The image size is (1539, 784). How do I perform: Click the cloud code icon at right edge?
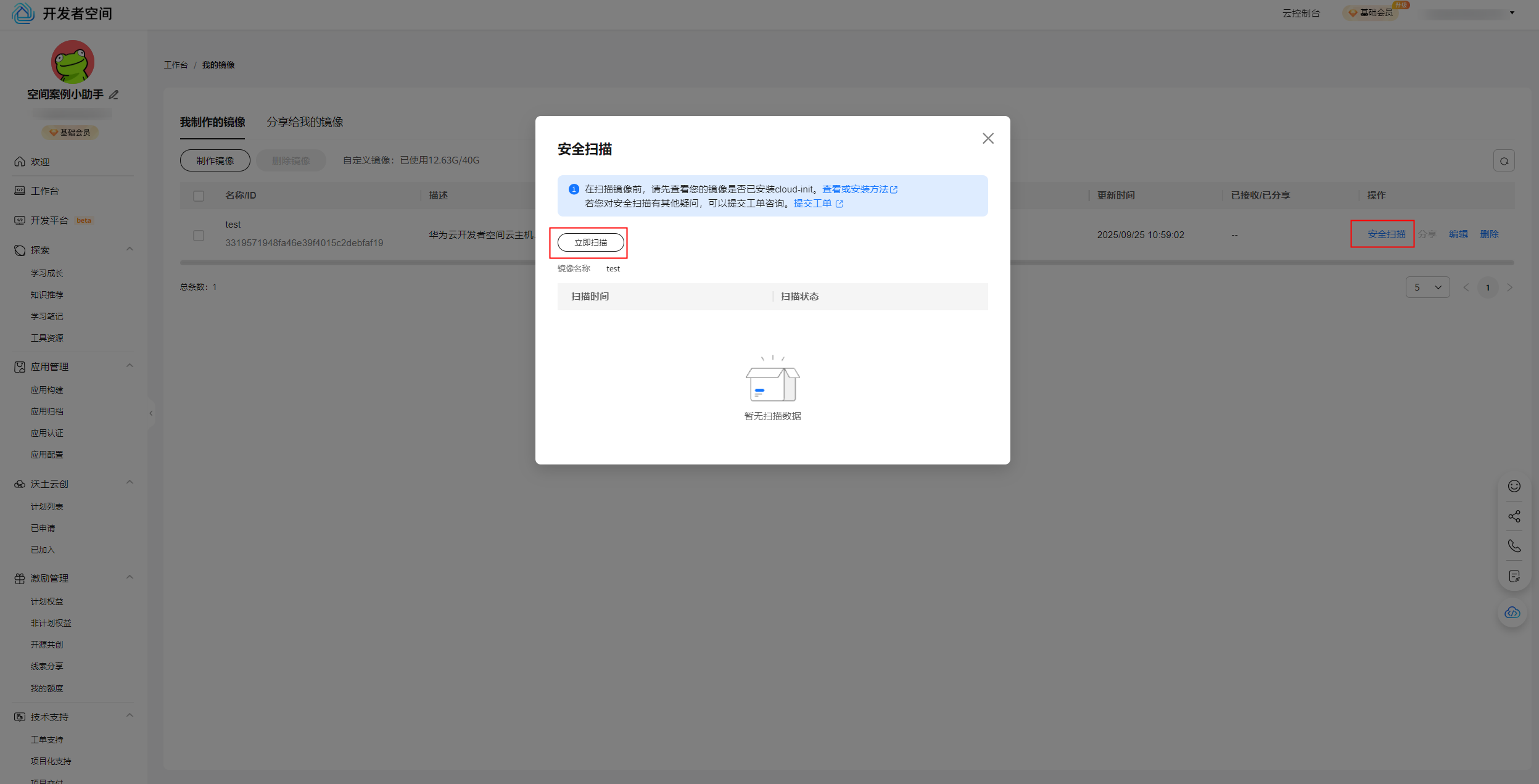click(x=1512, y=613)
